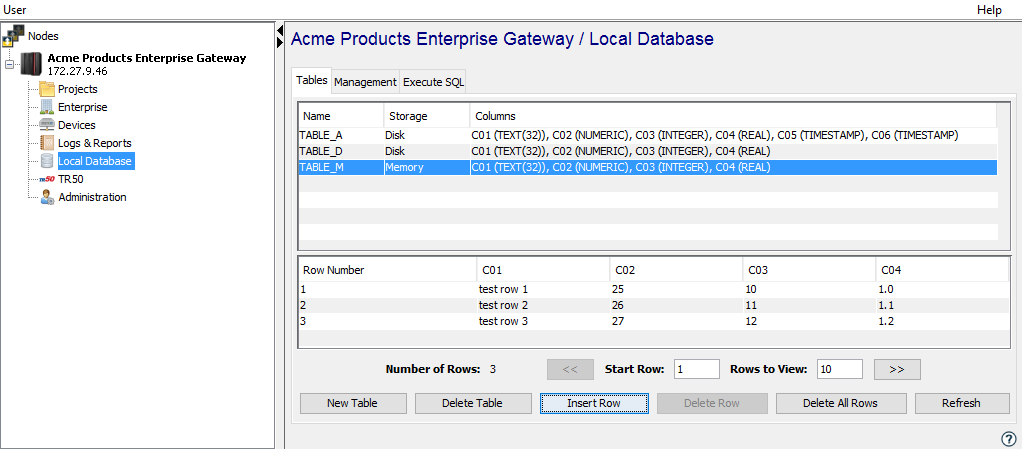Viewport: 1022px width, 449px height.
Task: Click the Projects folder icon
Action: pyautogui.click(x=47, y=89)
